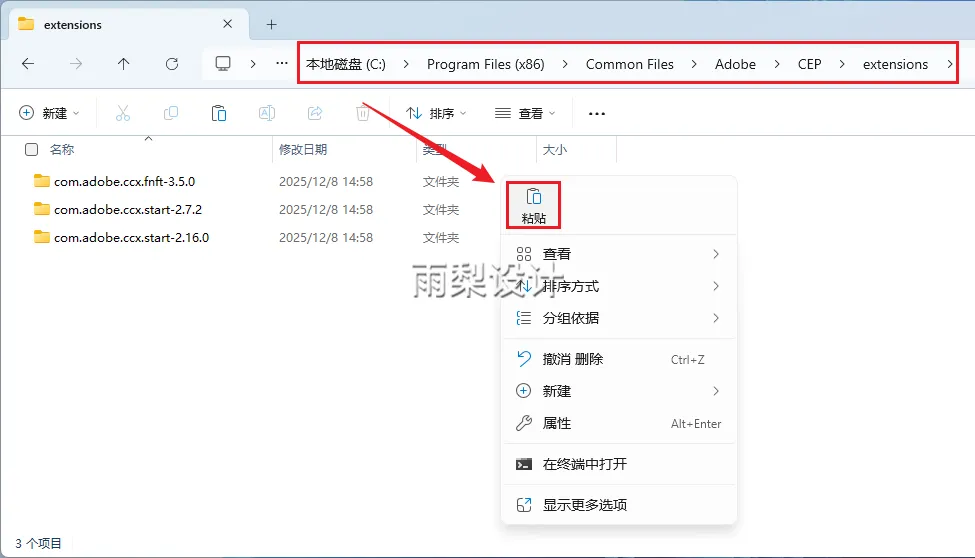Open the 新建 dropdown in the toolbar
This screenshot has width=975, height=558.
click(49, 113)
